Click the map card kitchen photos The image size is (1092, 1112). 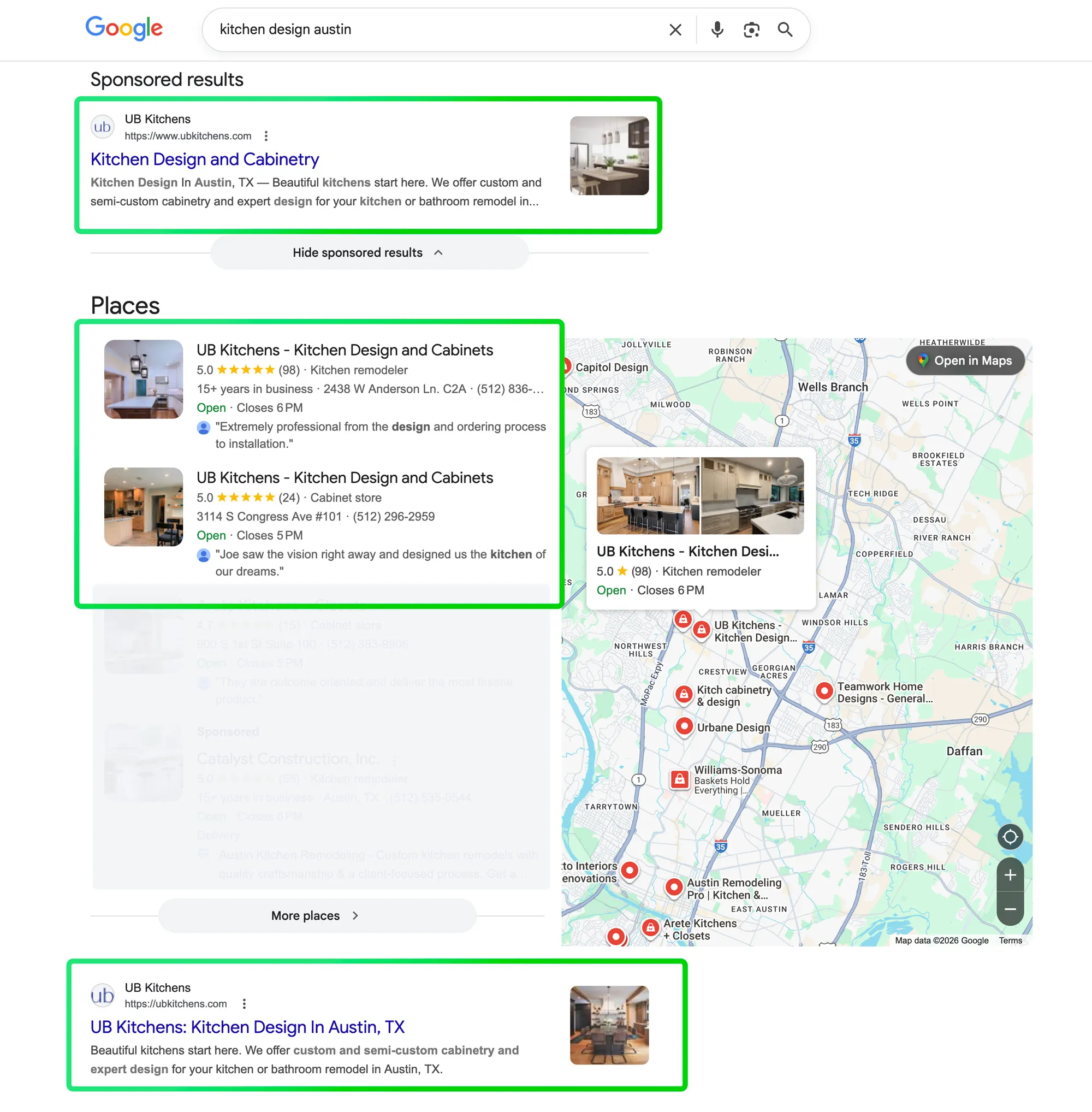click(700, 496)
